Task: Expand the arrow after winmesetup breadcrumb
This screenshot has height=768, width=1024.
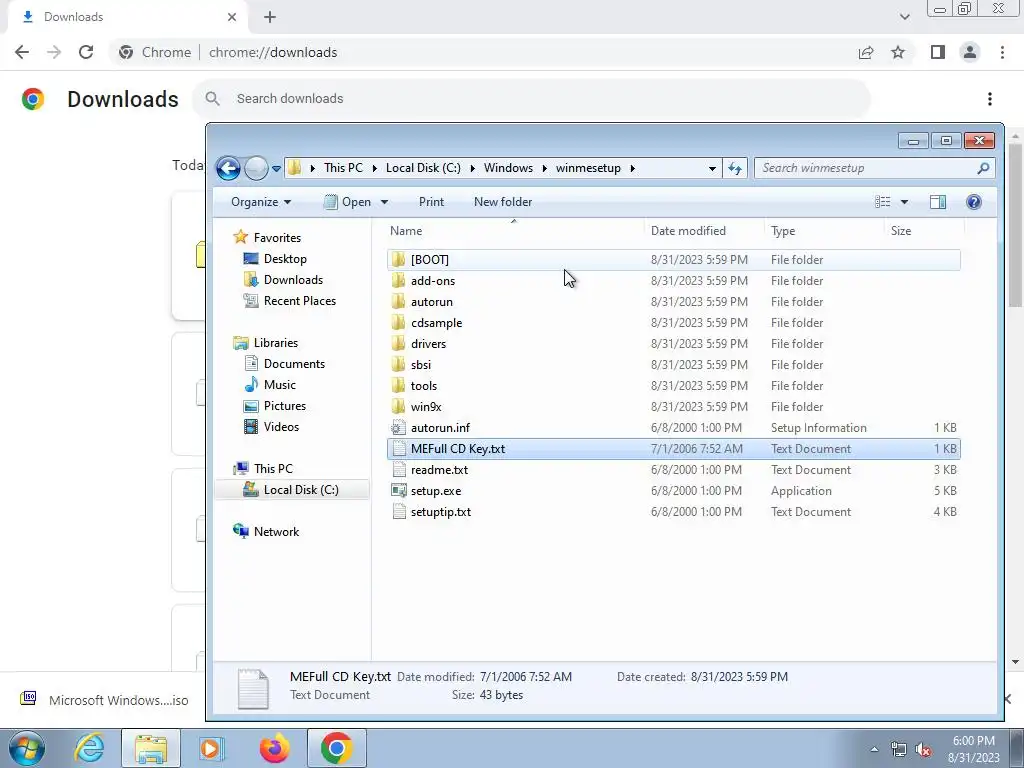Action: 632,168
